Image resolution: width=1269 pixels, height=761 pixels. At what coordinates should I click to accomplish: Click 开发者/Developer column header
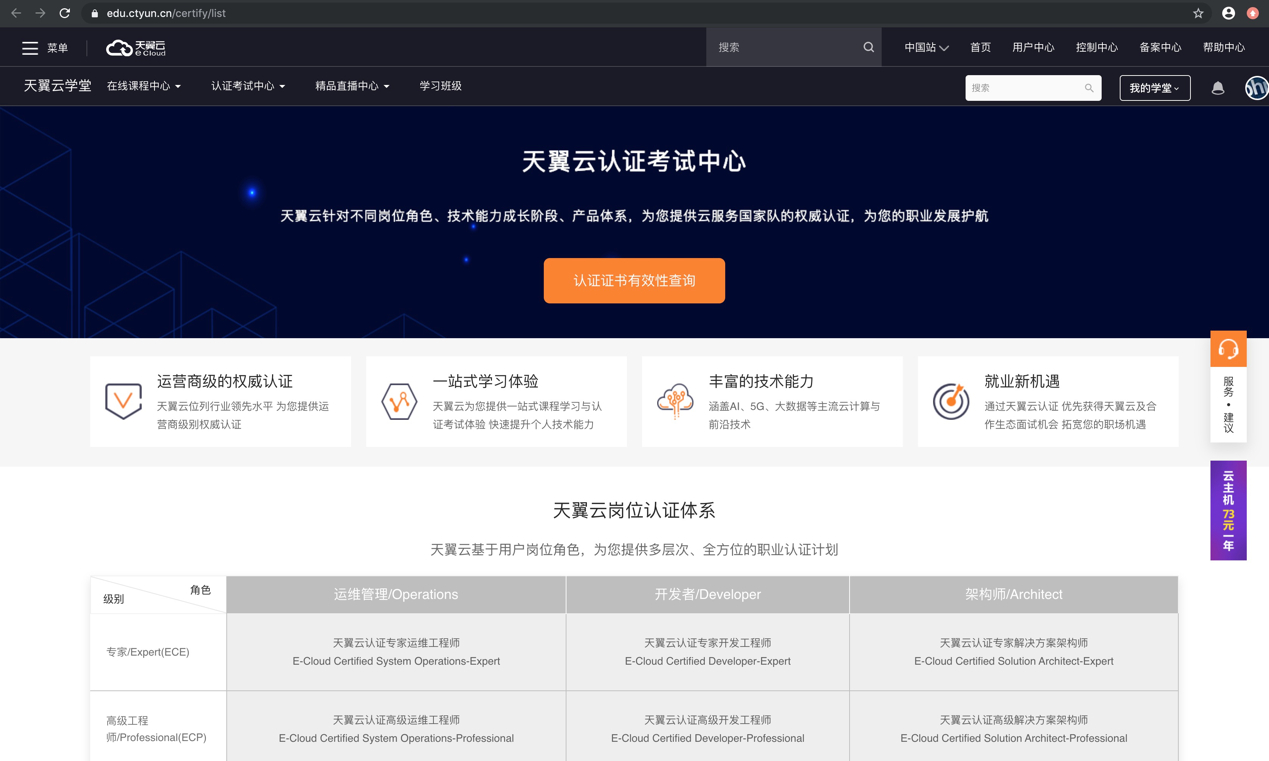(707, 595)
